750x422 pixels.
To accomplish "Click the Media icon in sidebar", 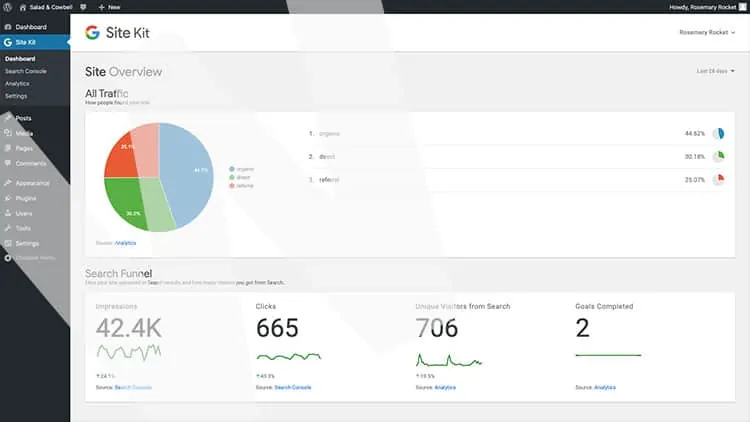I will (x=8, y=133).
